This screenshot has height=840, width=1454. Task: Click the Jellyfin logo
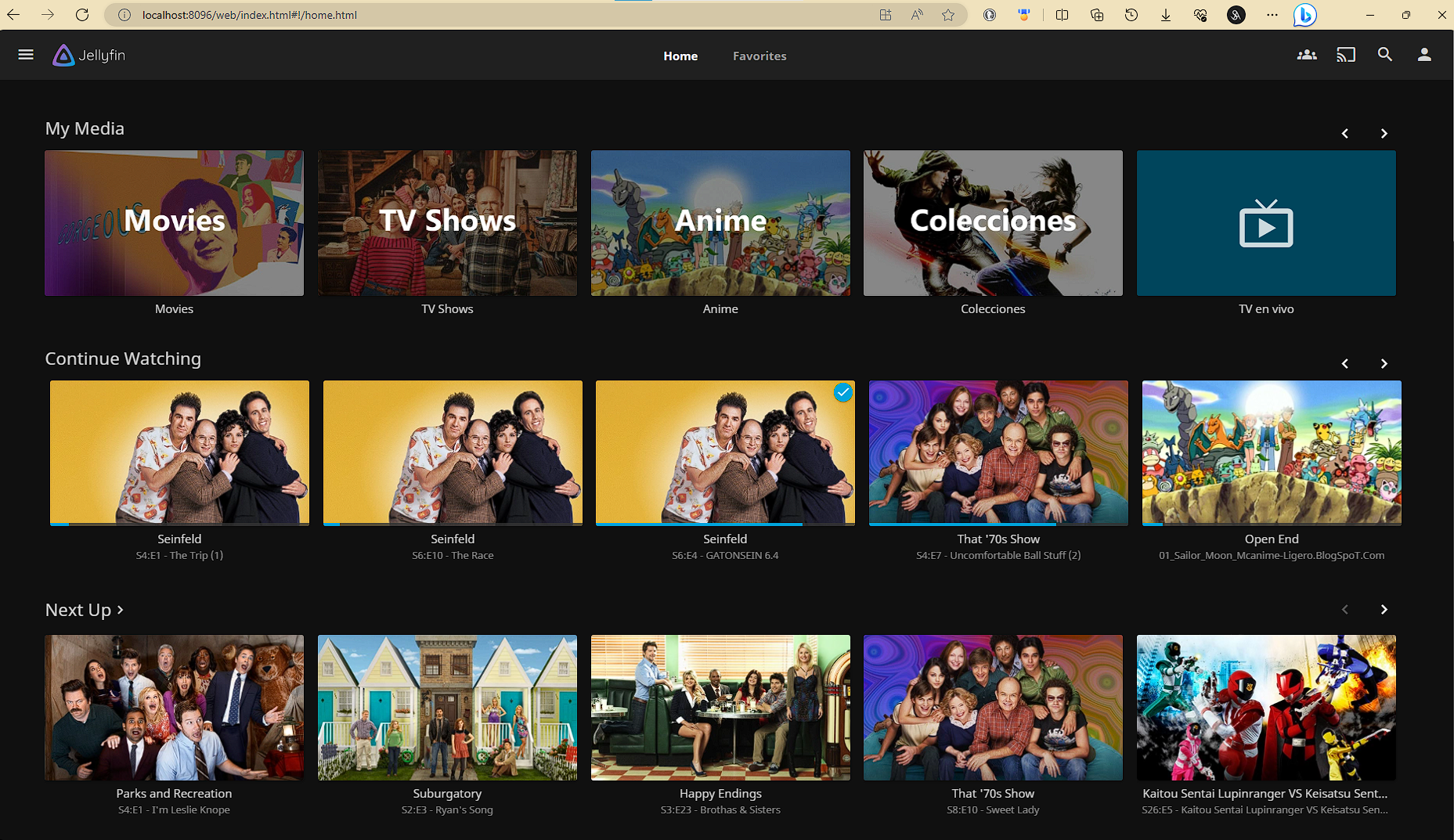click(89, 56)
